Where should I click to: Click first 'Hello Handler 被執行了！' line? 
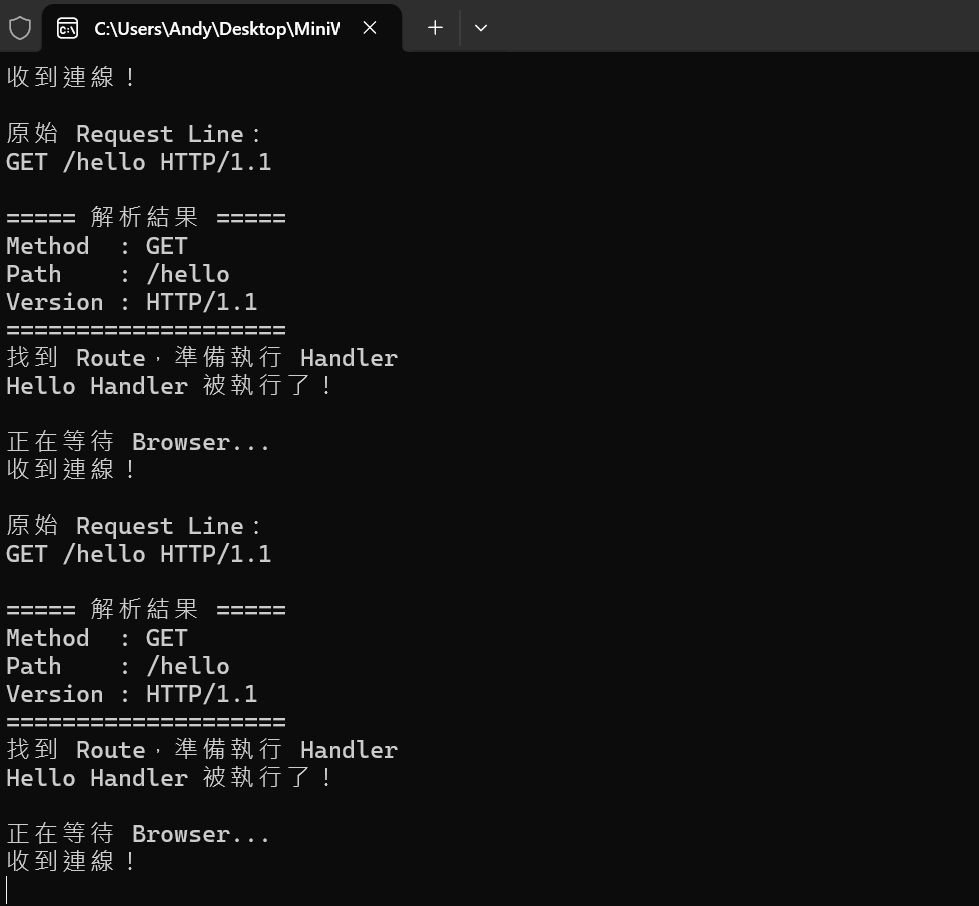pos(169,385)
